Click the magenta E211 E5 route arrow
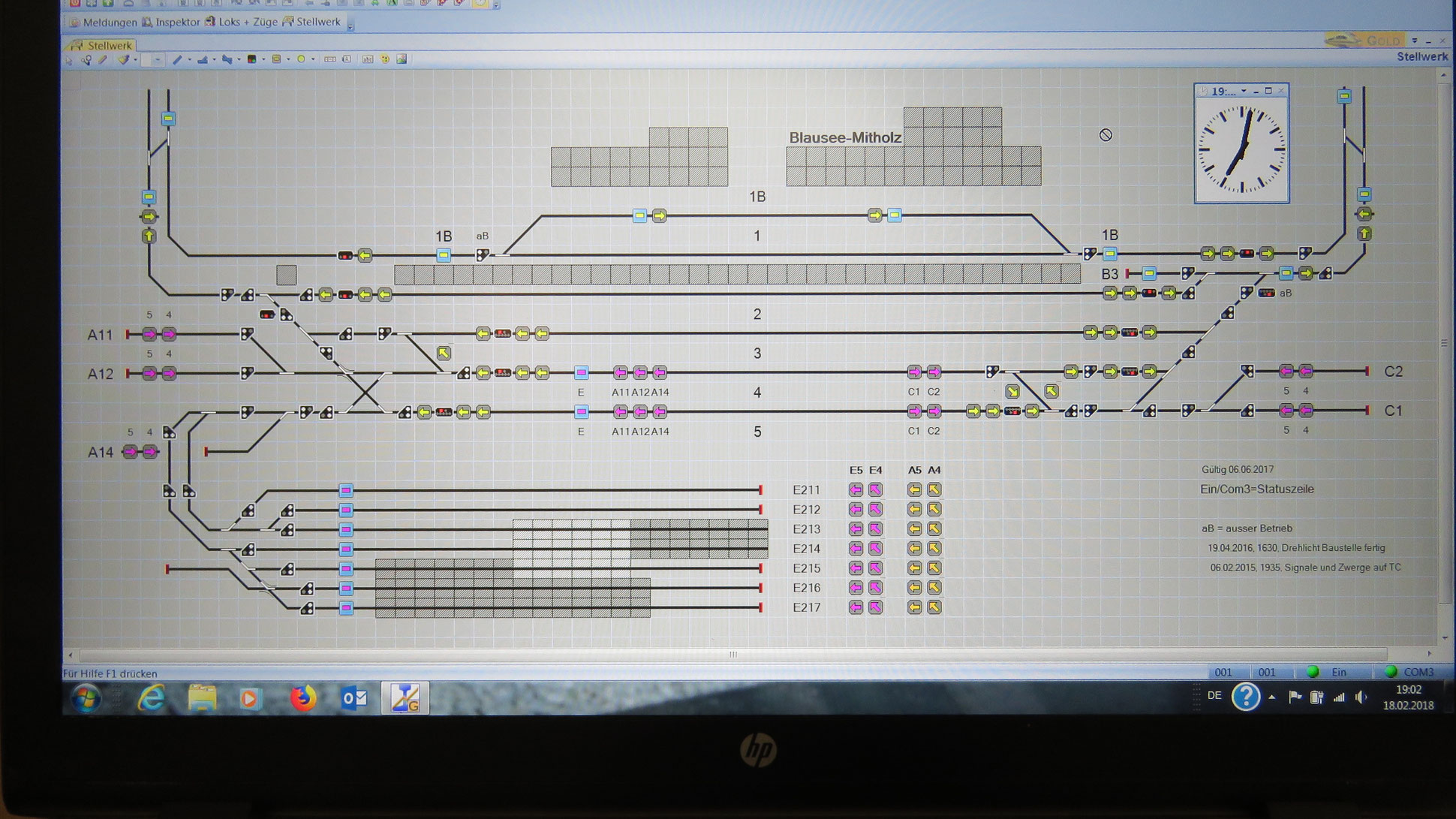This screenshot has height=819, width=1456. 856,489
